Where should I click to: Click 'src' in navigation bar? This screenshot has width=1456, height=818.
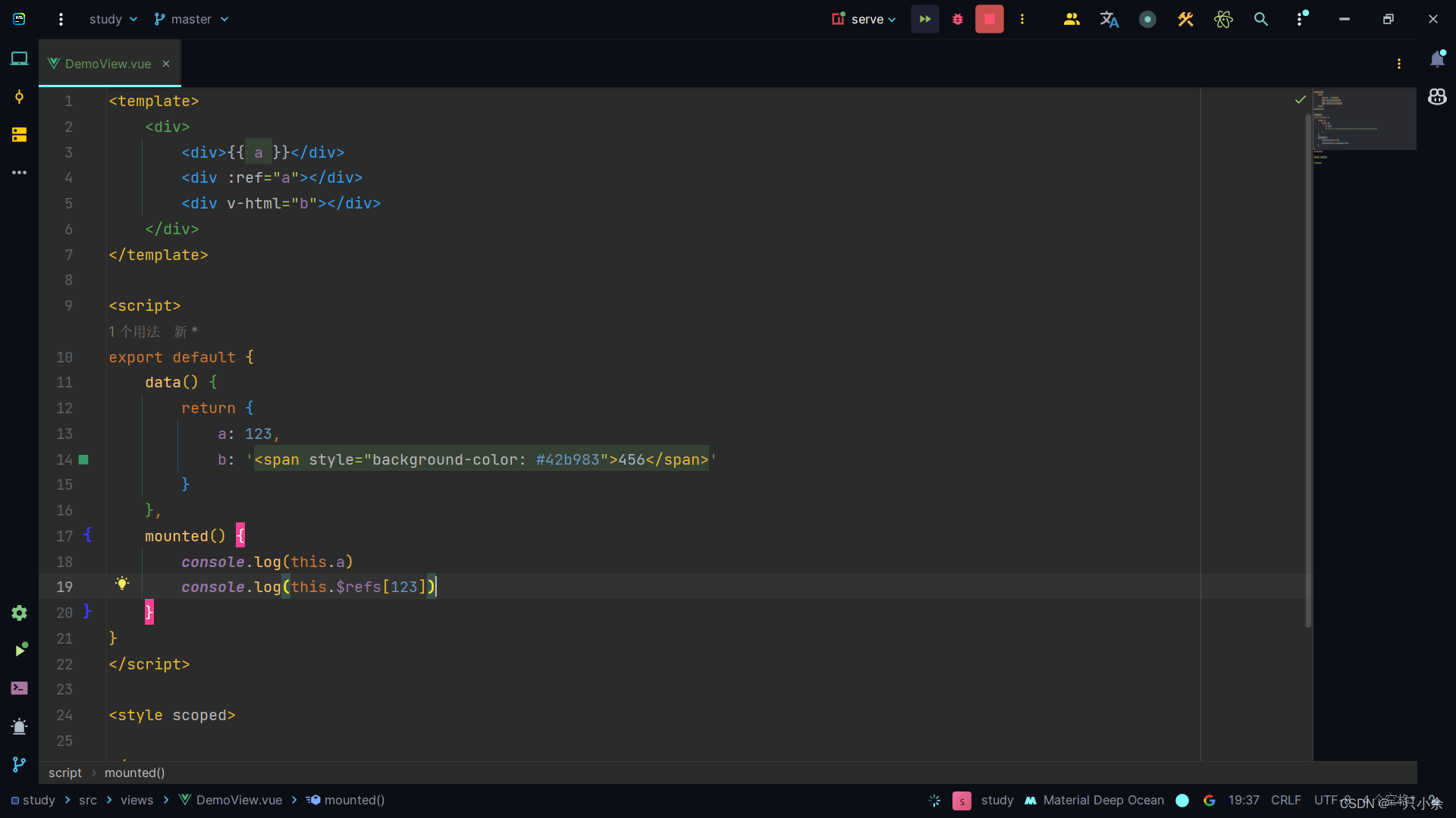pos(88,800)
